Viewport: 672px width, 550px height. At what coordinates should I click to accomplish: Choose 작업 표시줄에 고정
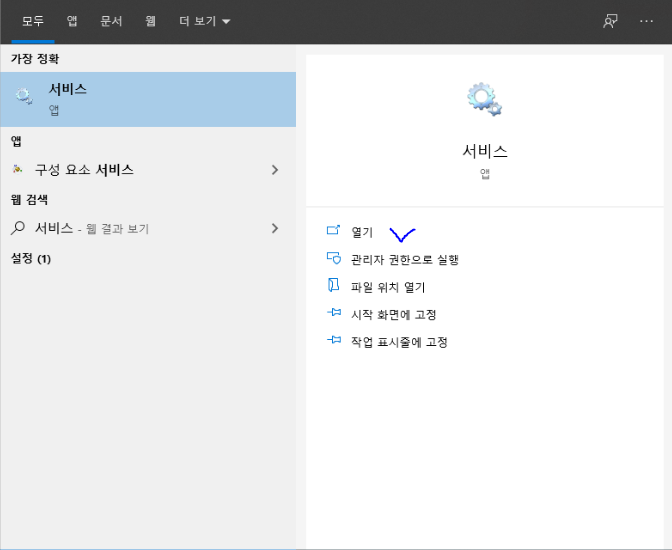tap(399, 342)
